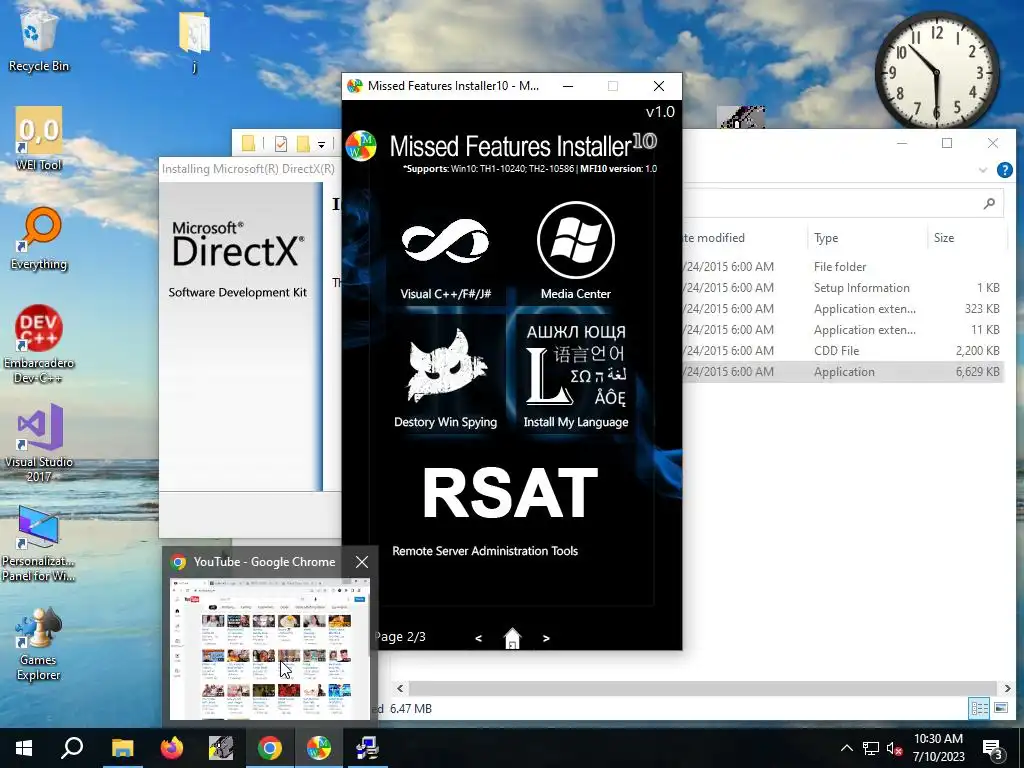Launch Visual Studio 2017 shortcut
The width and height of the screenshot is (1024, 768).
click(39, 443)
